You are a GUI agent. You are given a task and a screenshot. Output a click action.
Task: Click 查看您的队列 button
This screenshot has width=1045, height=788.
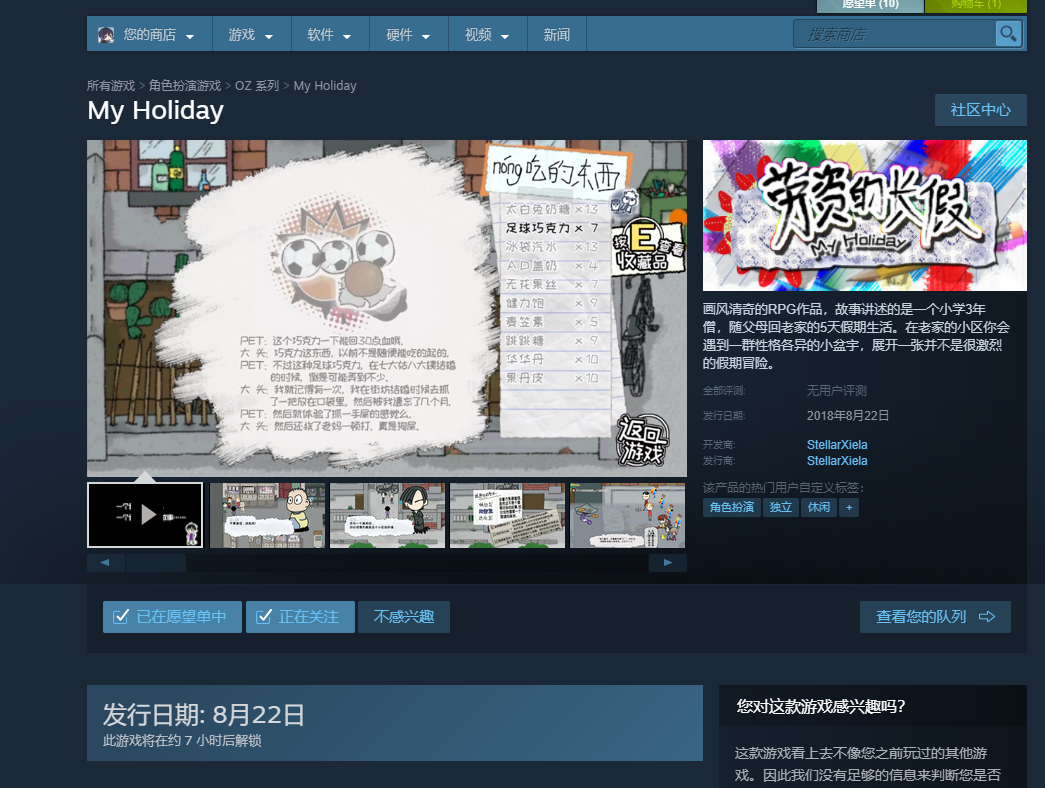(935, 617)
